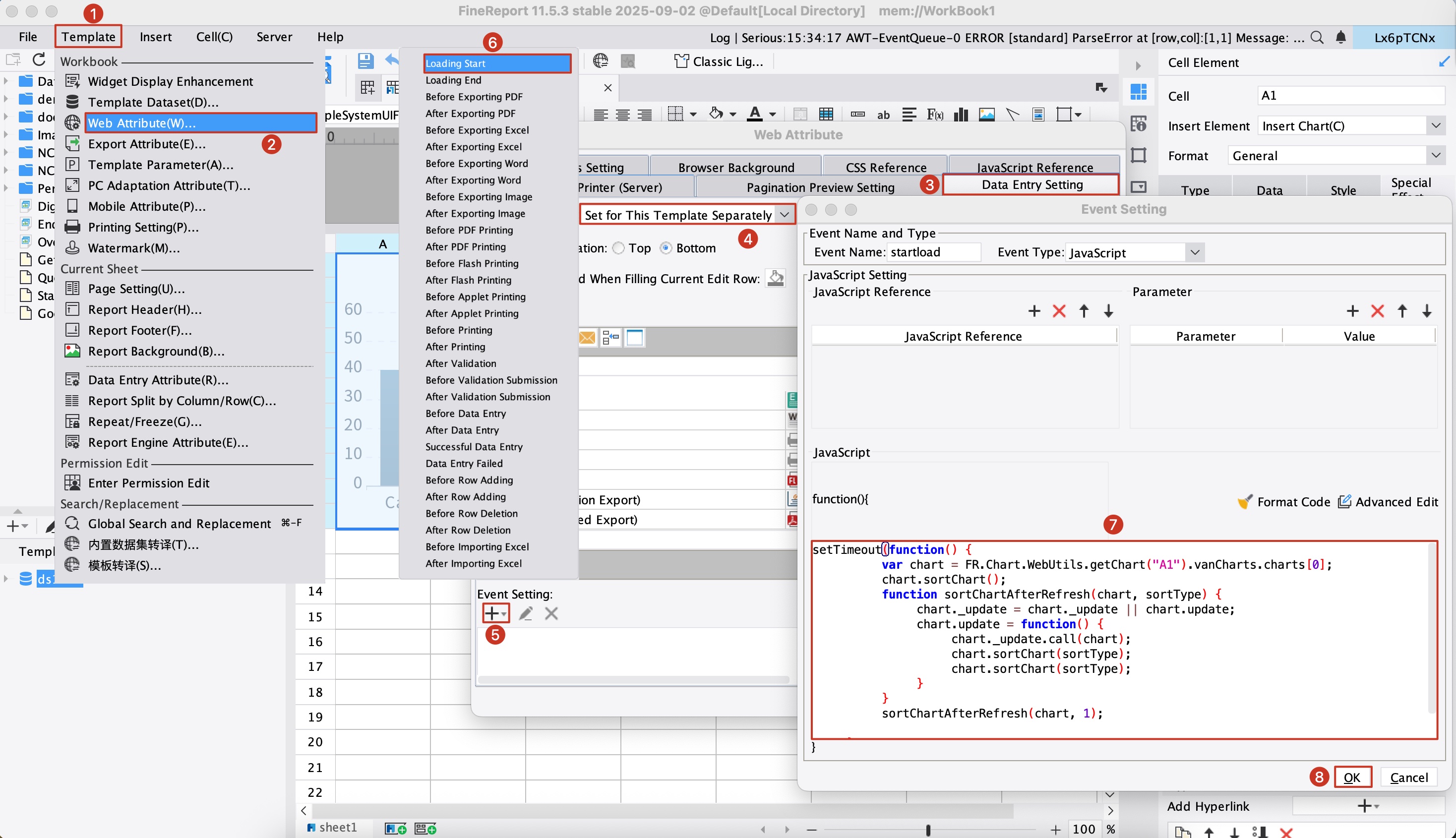The image size is (1456, 838).
Task: Open Advanced Edit for JavaScript
Action: 1388,501
